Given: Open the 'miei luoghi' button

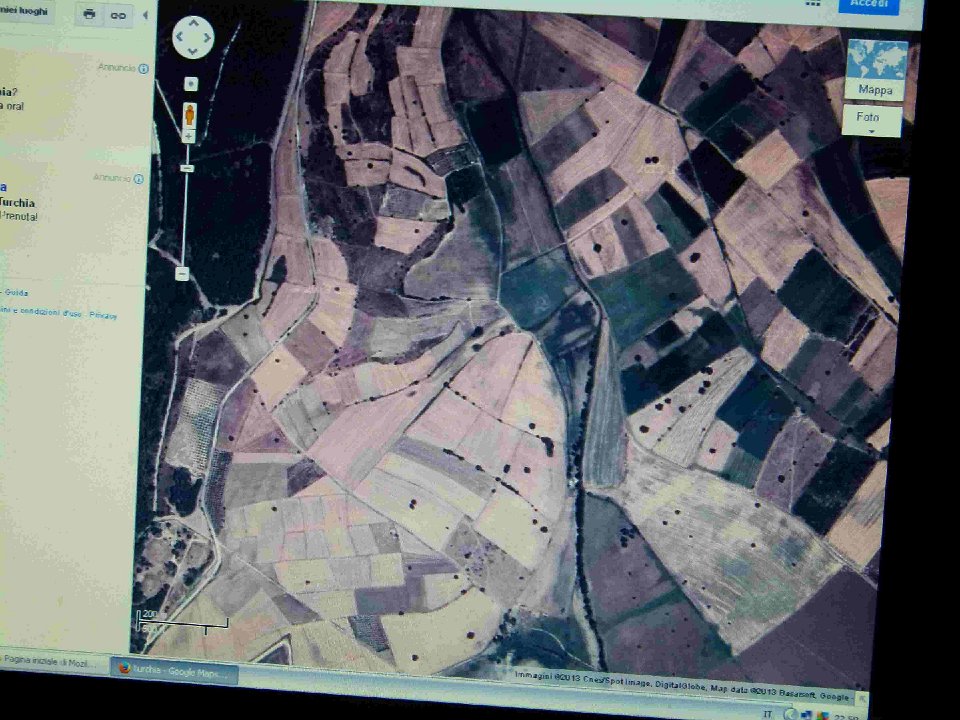Looking at the screenshot, I should (24, 10).
